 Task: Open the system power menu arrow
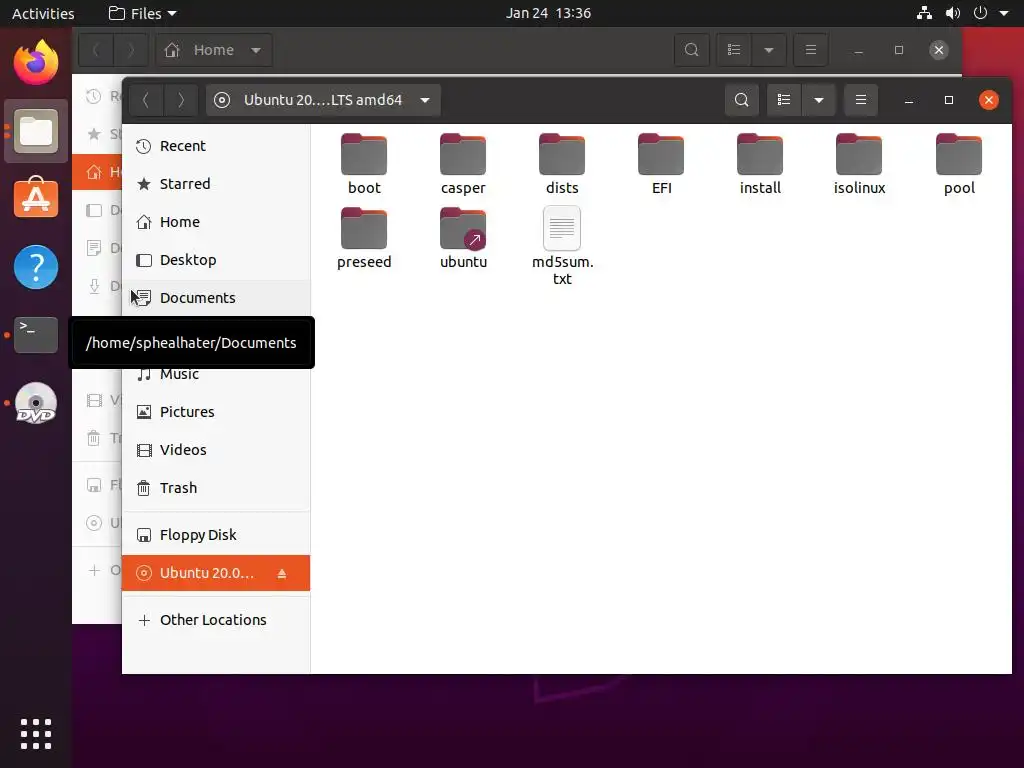click(1004, 13)
